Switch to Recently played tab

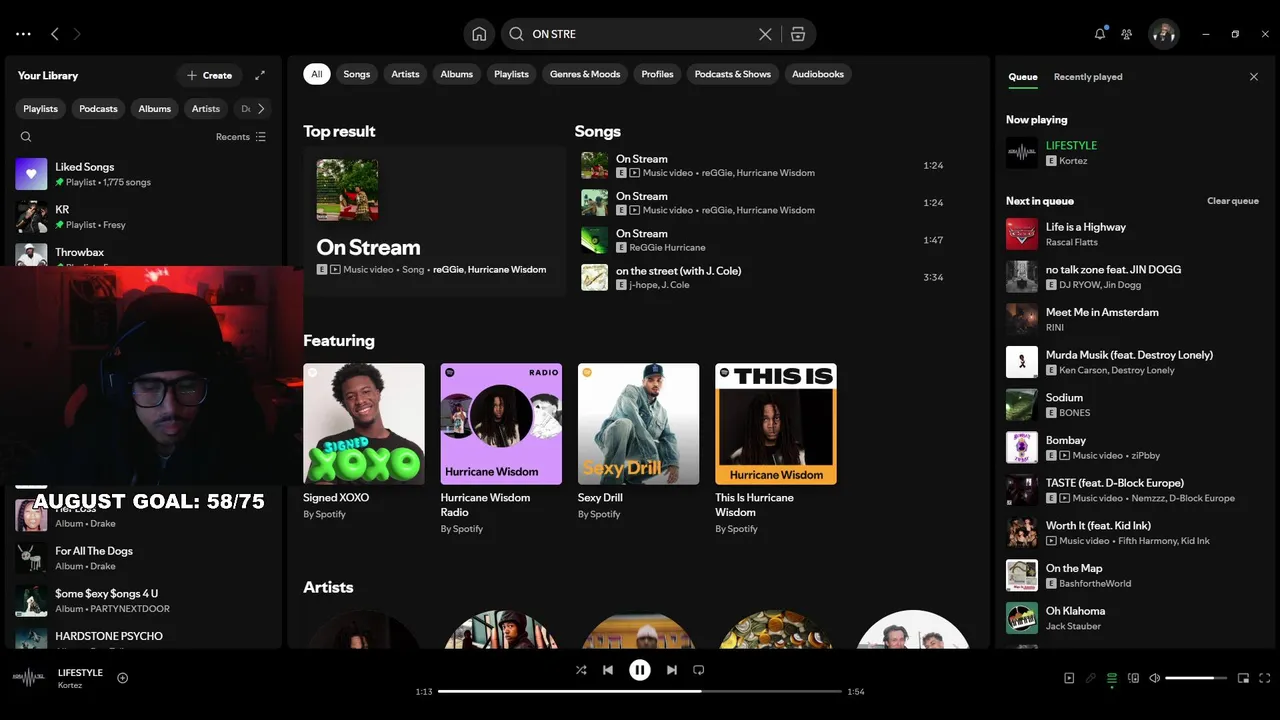[x=1088, y=77]
